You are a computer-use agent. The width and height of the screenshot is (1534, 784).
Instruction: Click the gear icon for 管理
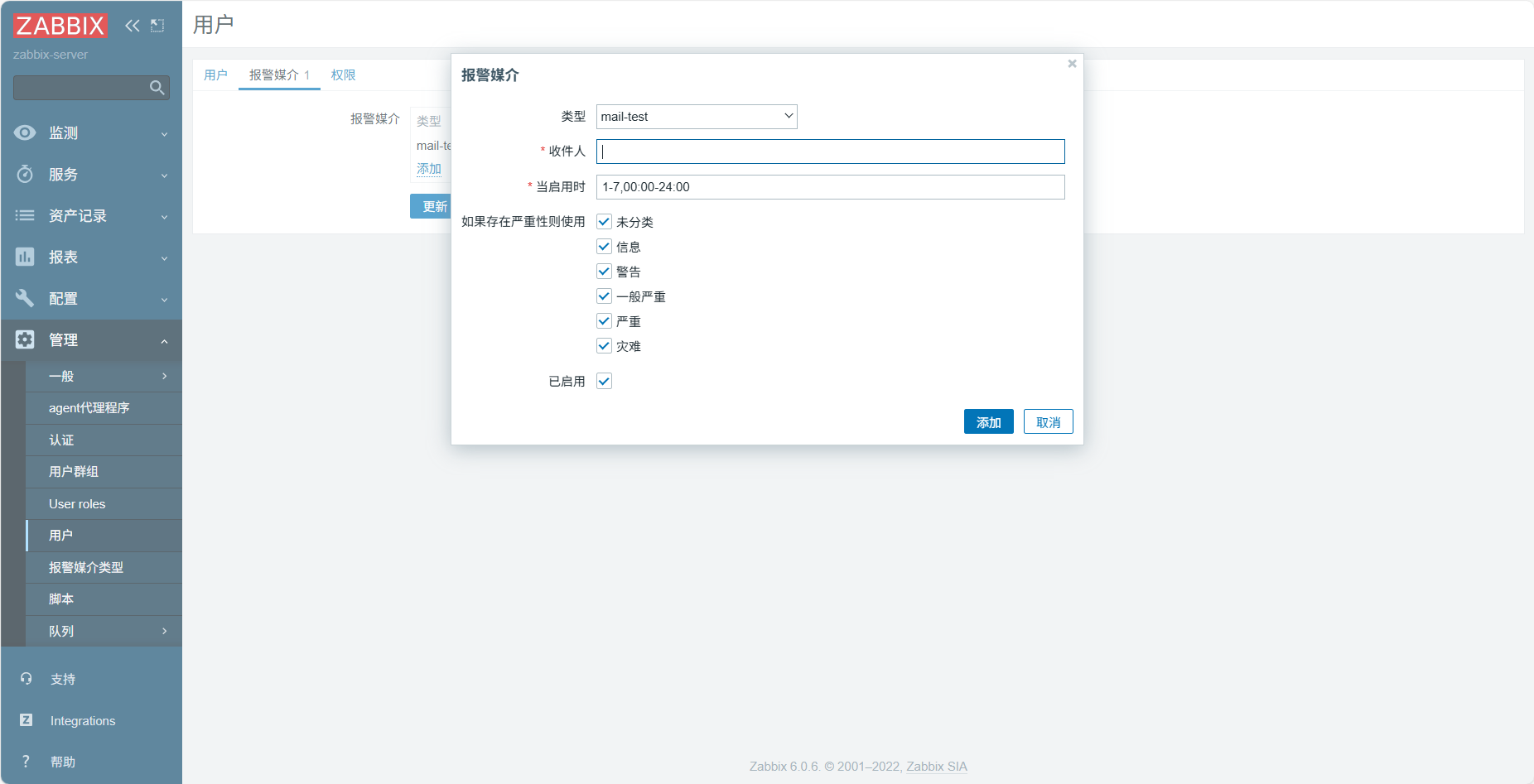pyautogui.click(x=25, y=339)
